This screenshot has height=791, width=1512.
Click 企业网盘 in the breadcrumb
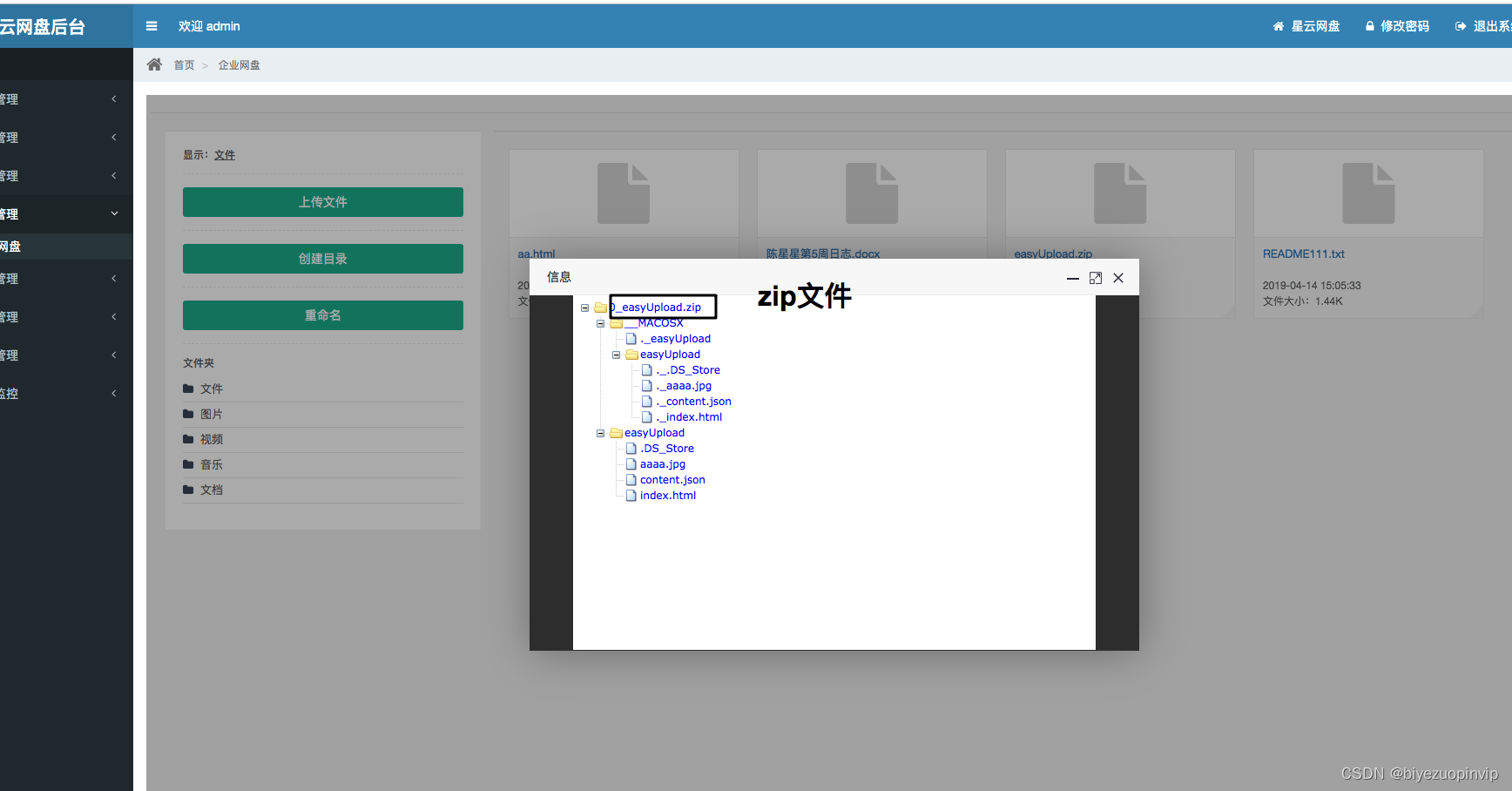pos(239,65)
